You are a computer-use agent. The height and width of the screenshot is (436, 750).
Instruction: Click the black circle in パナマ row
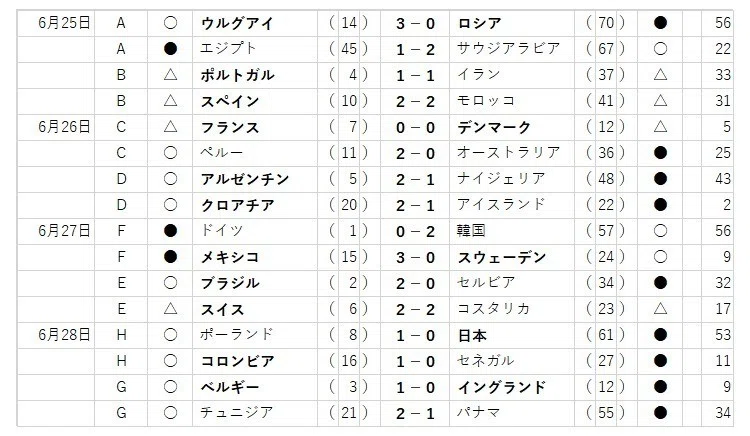(660, 413)
